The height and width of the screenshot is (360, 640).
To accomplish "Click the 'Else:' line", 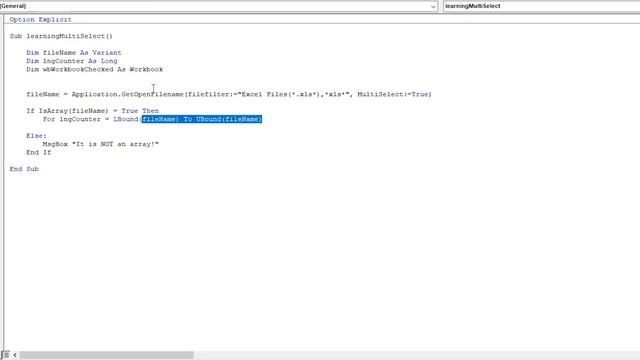I will point(36,136).
